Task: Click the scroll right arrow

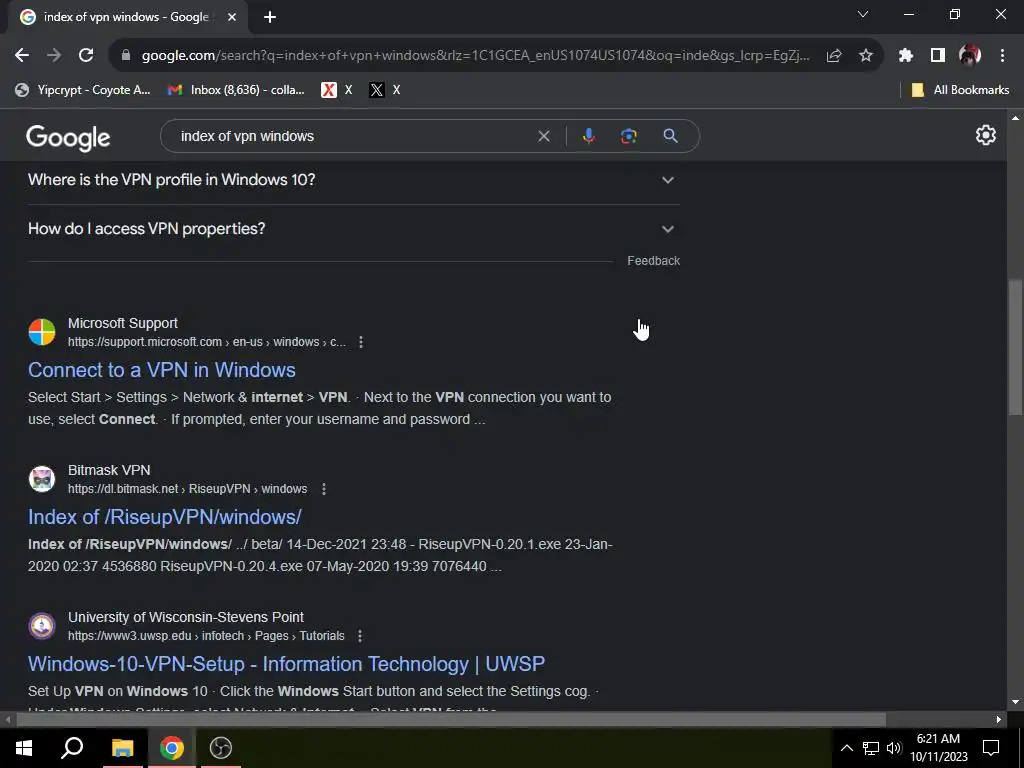Action: (x=999, y=720)
